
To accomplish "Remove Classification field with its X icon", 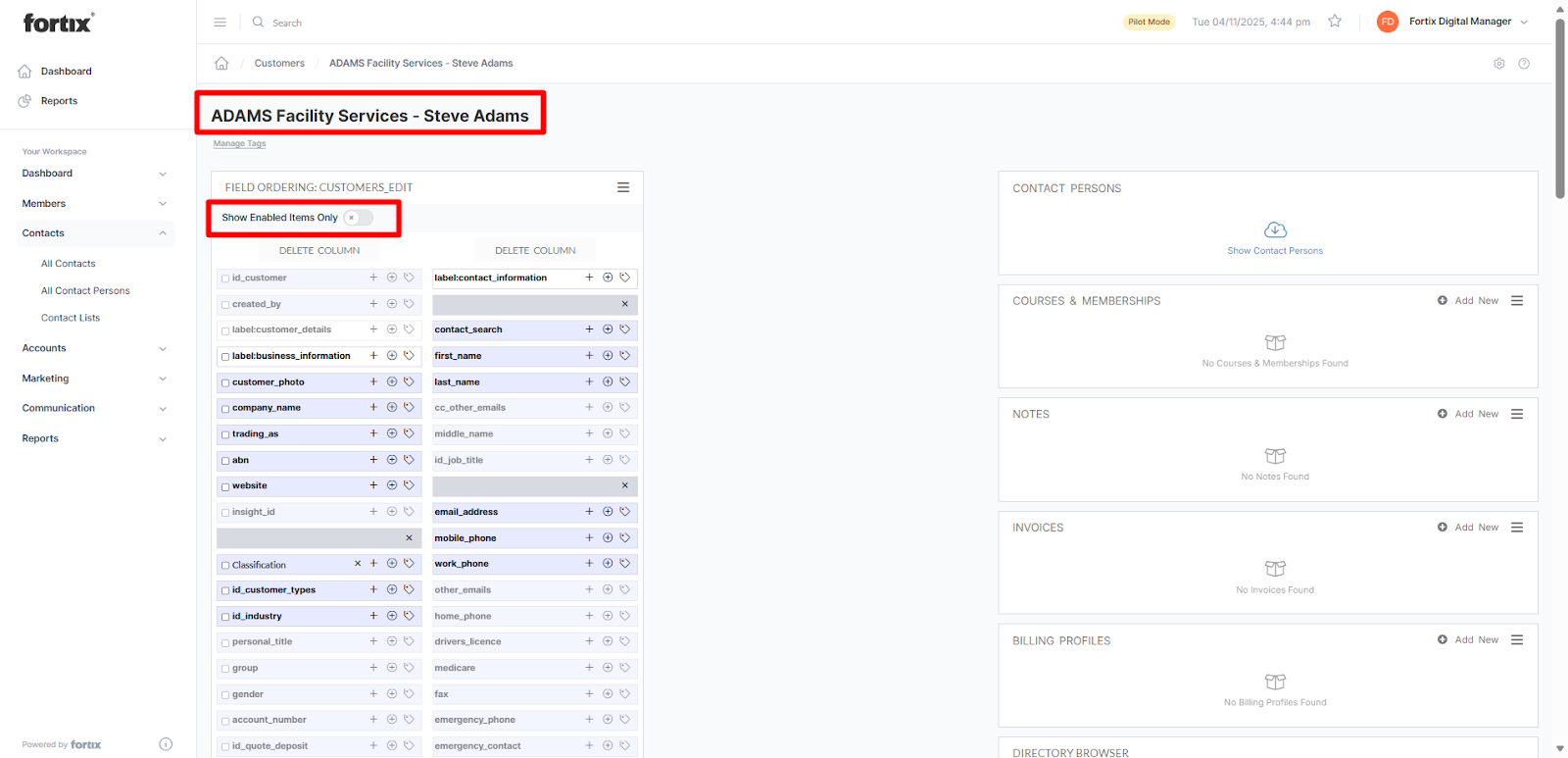I will [x=357, y=564].
